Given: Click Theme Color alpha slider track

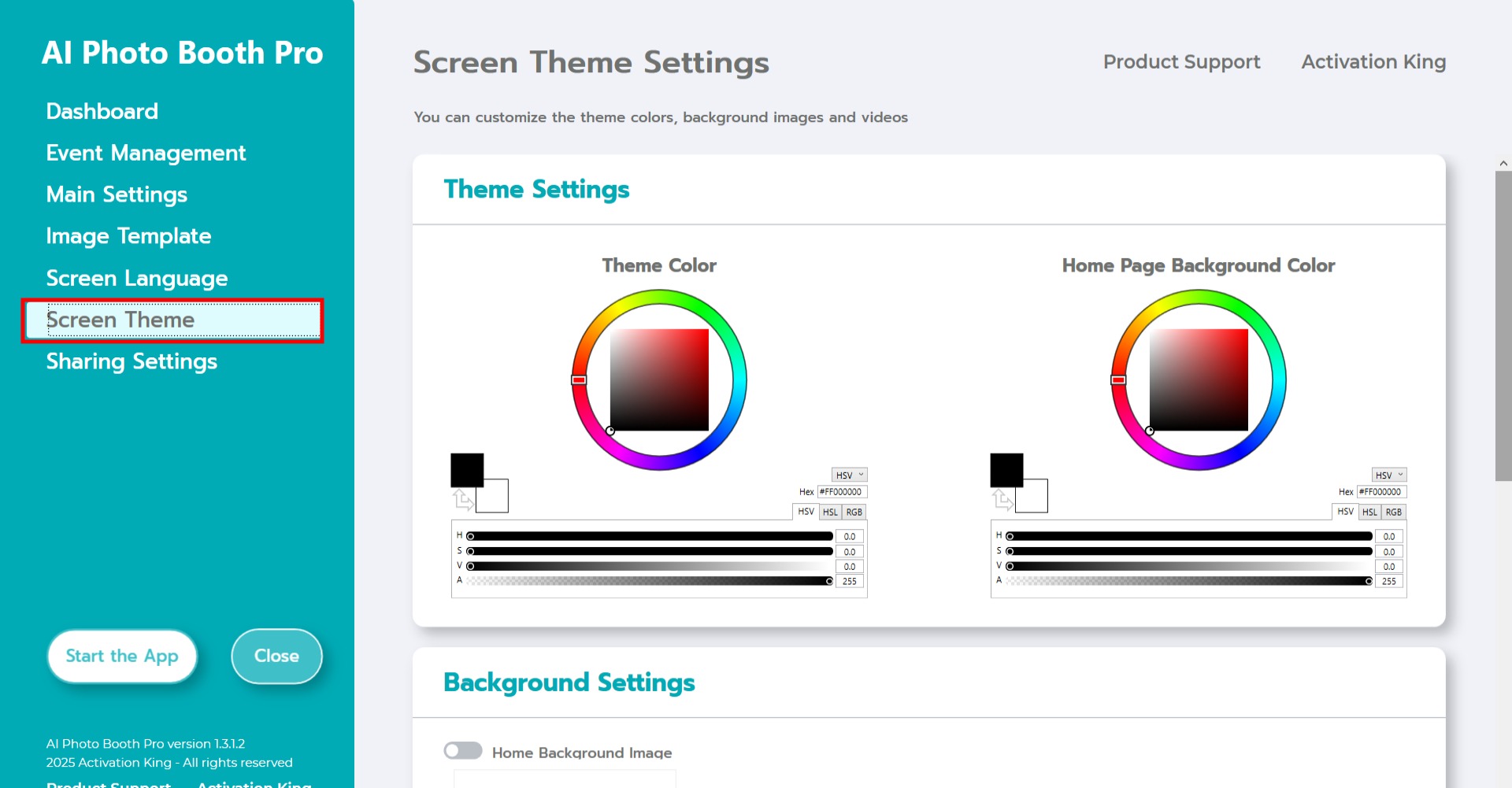Looking at the screenshot, I should [650, 581].
